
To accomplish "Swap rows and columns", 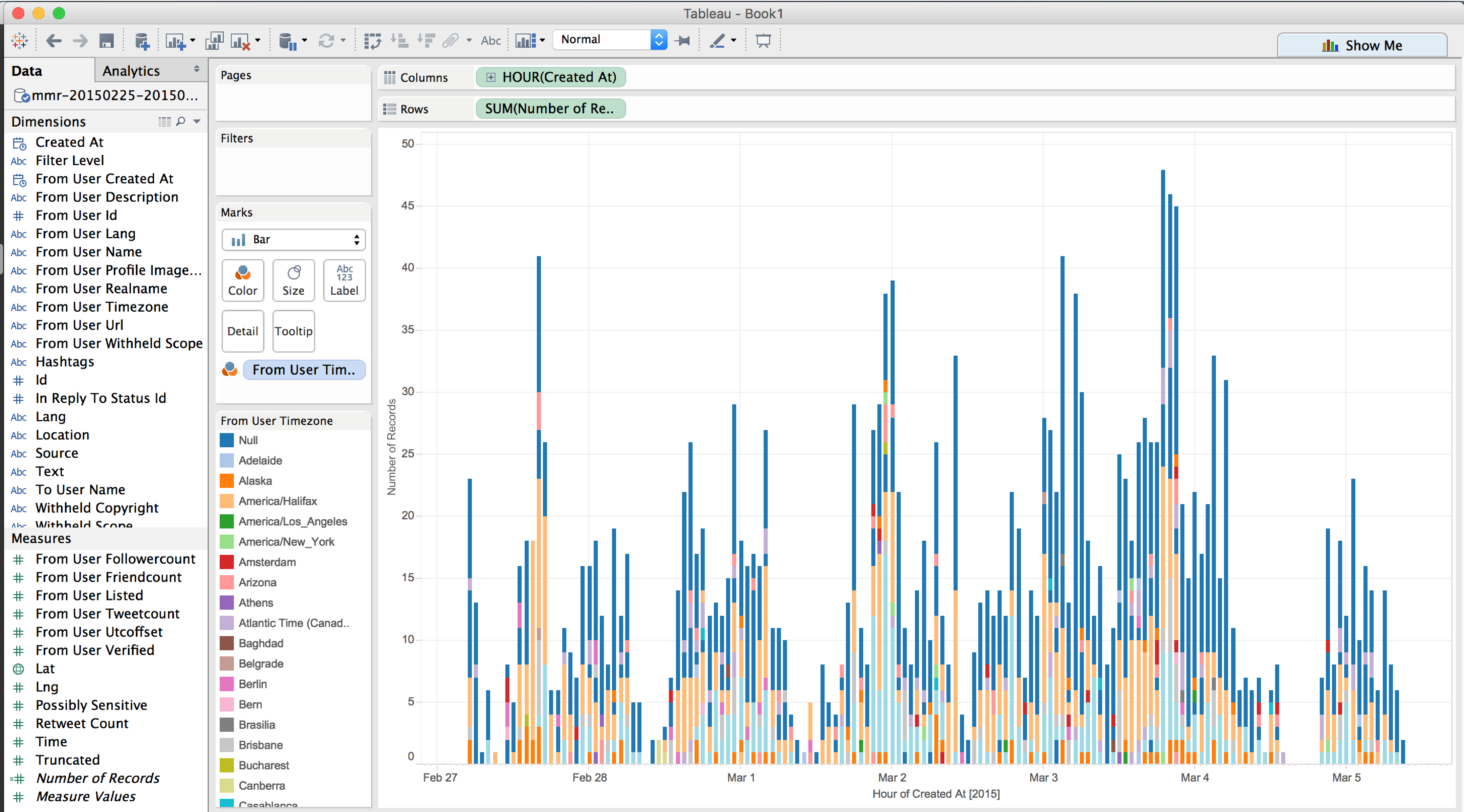I will click(x=372, y=41).
